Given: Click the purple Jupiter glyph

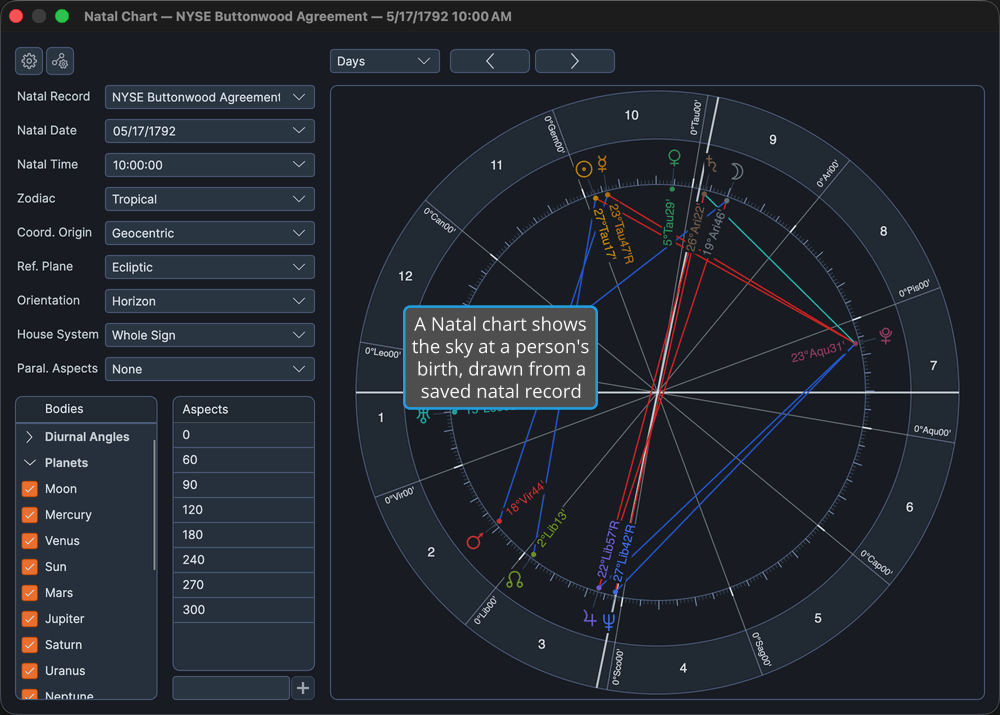Looking at the screenshot, I should click(x=589, y=617).
